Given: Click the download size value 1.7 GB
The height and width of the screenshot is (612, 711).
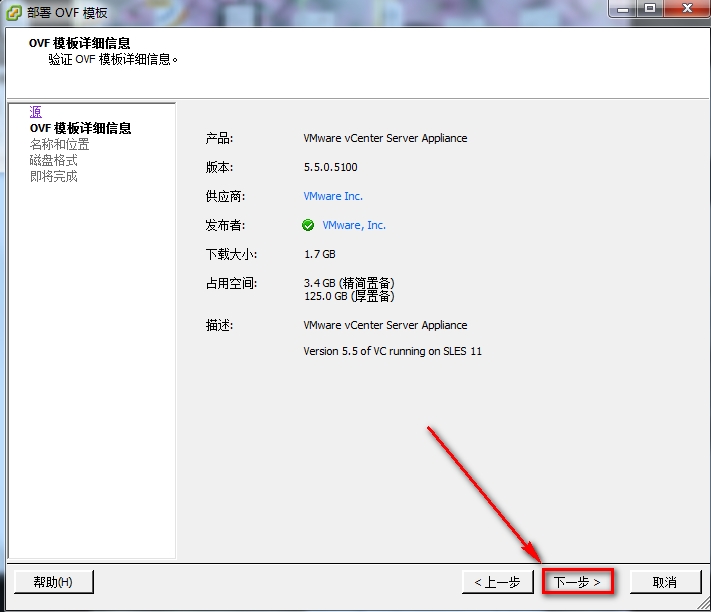Looking at the screenshot, I should (x=320, y=254).
